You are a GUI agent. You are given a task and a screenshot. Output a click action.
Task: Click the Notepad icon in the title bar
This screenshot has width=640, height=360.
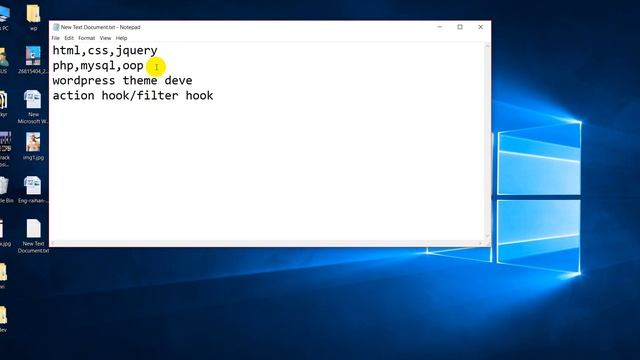click(x=56, y=27)
